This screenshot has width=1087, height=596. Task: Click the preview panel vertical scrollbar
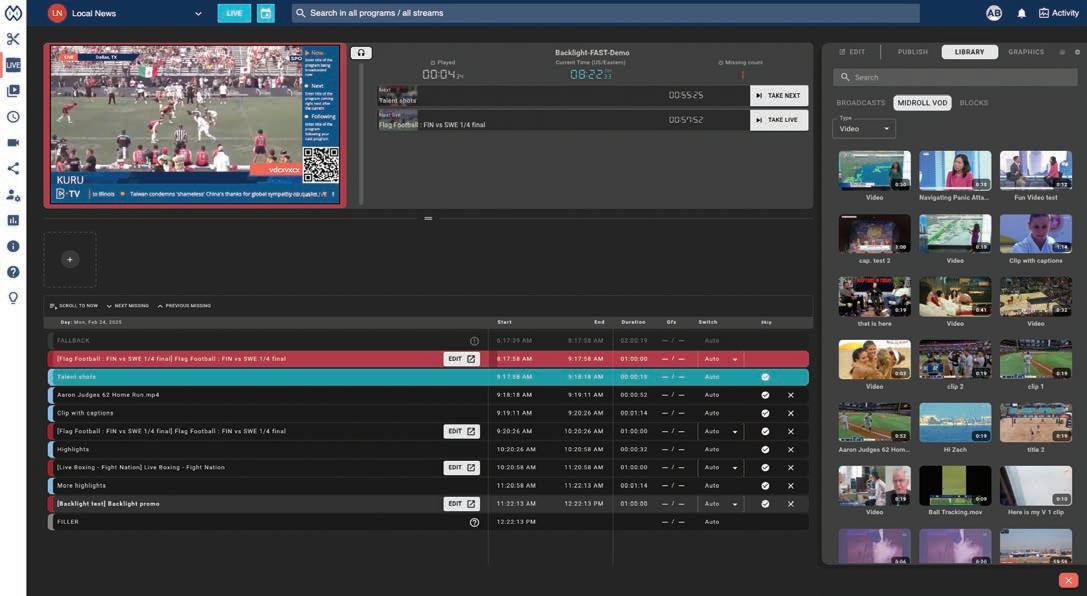pos(360,132)
